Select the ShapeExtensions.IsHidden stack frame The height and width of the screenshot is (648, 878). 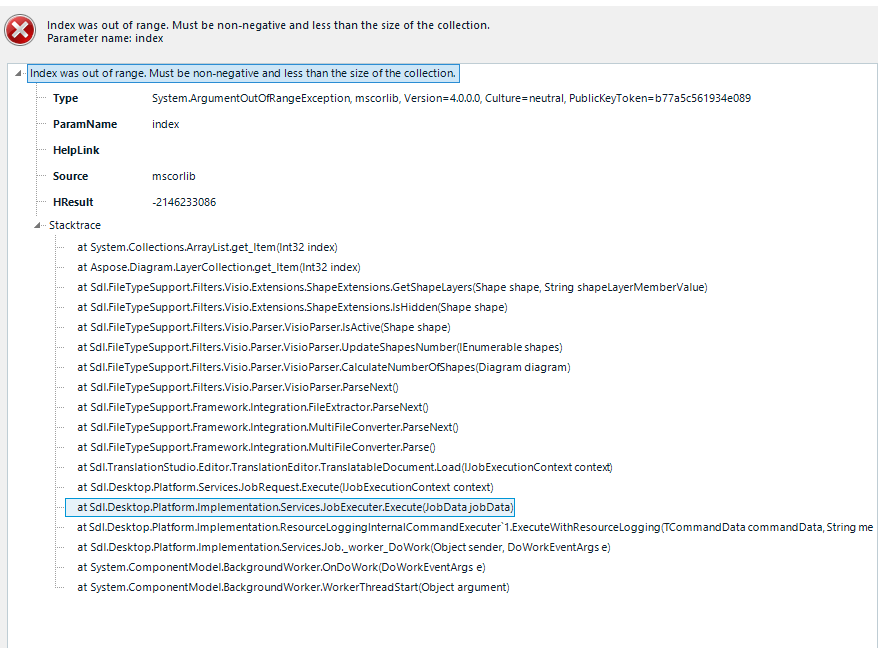(292, 307)
